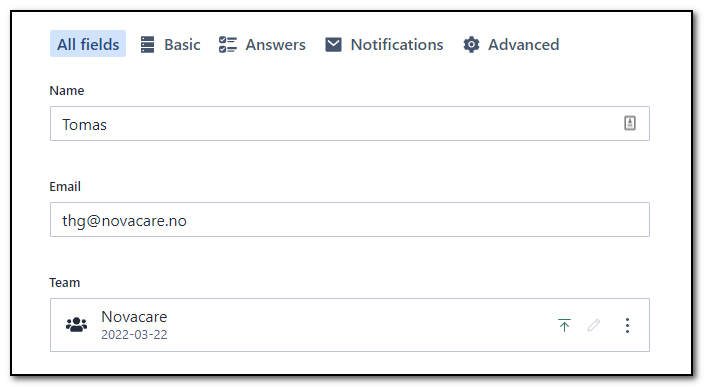Select the Novacare team entry
The image size is (704, 387).
click(x=350, y=325)
